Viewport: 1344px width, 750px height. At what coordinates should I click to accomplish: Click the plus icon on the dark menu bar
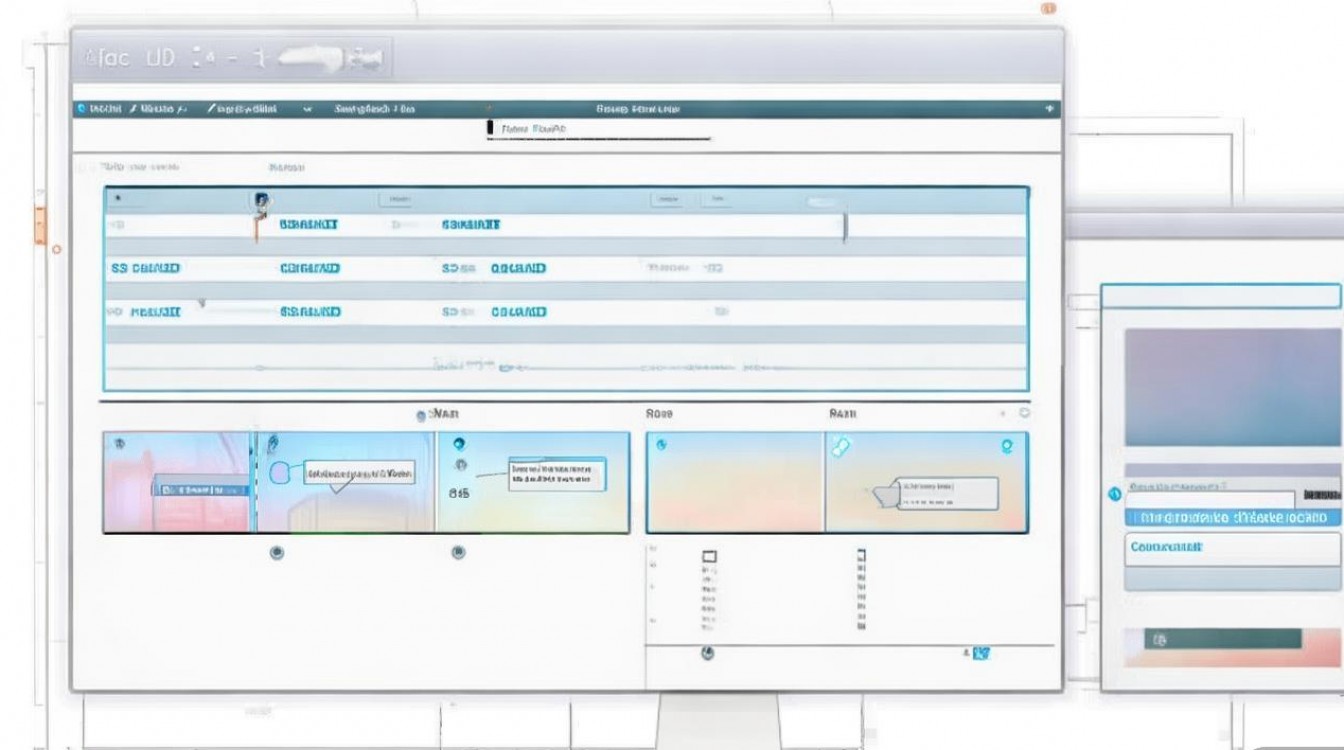pyautogui.click(x=1049, y=108)
